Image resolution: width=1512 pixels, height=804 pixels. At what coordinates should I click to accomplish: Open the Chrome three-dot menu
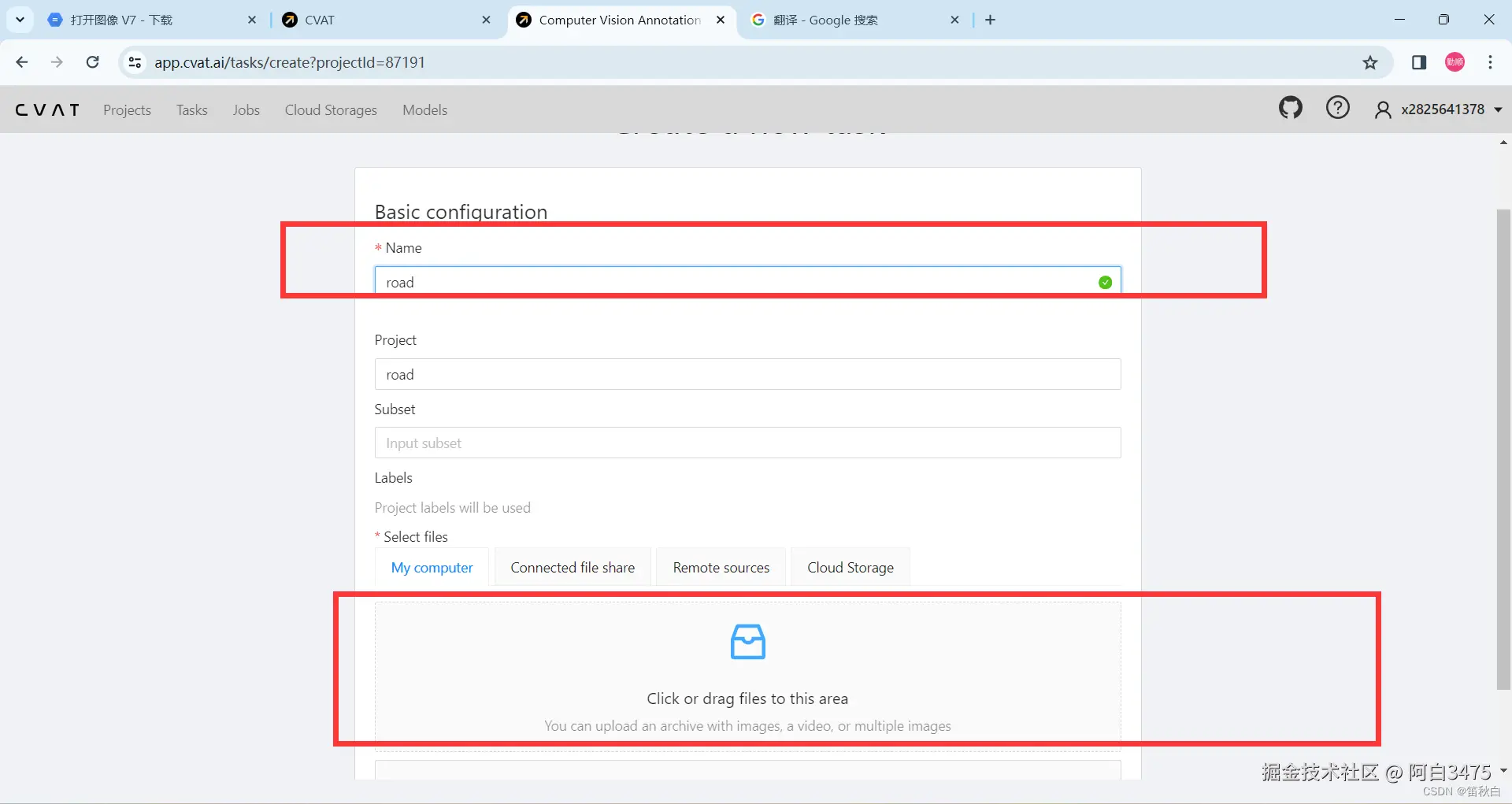[x=1490, y=62]
